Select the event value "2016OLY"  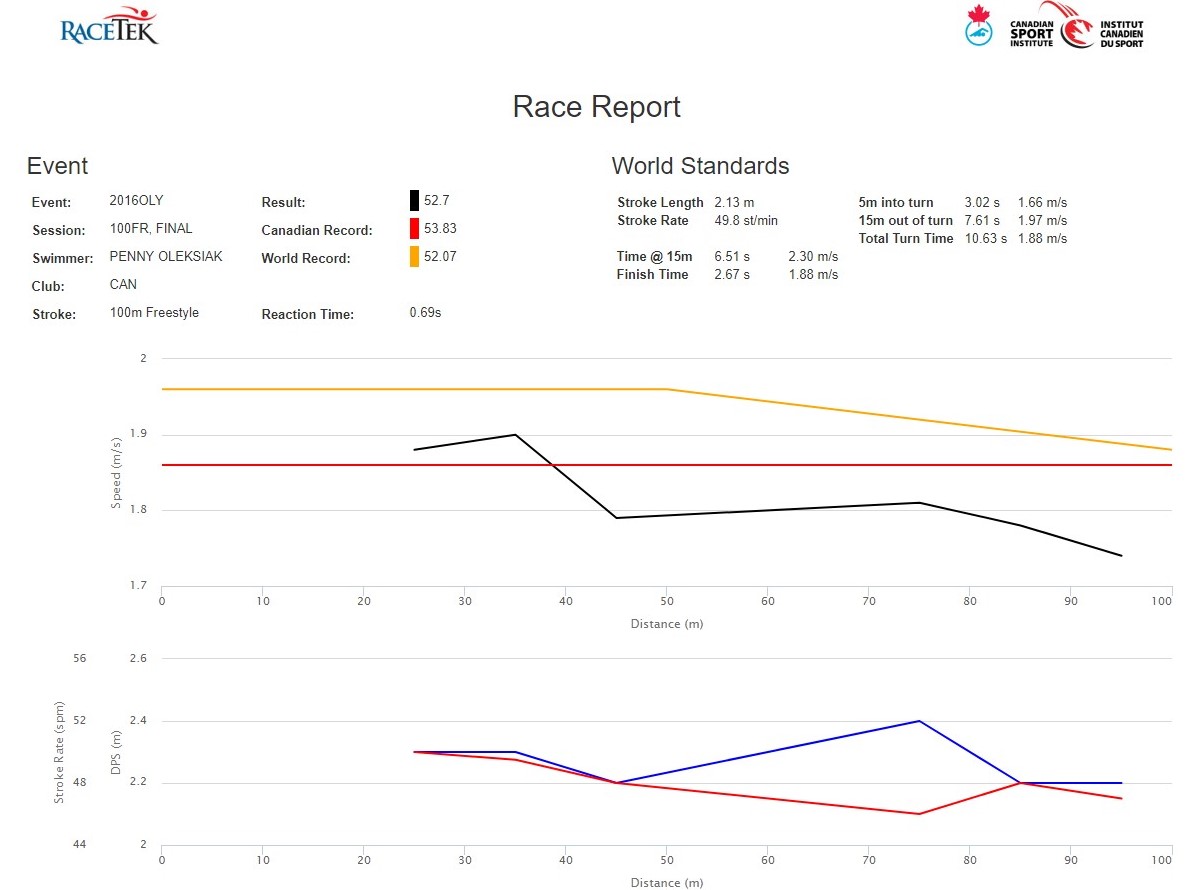tap(136, 200)
